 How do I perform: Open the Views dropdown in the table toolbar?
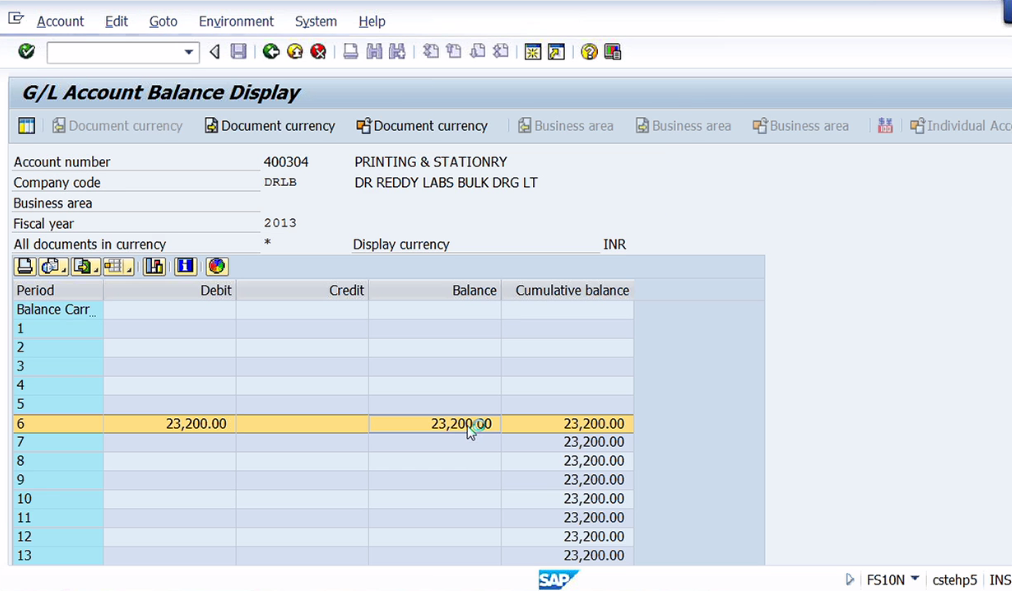click(53, 266)
